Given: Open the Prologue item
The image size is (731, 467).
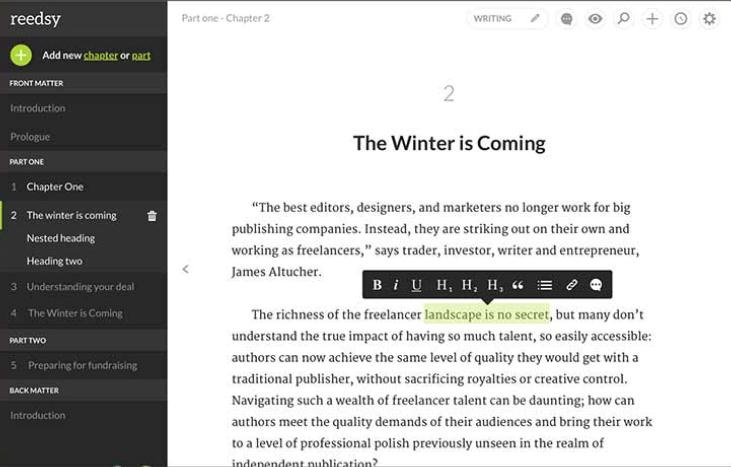Looking at the screenshot, I should pyautogui.click(x=30, y=137).
